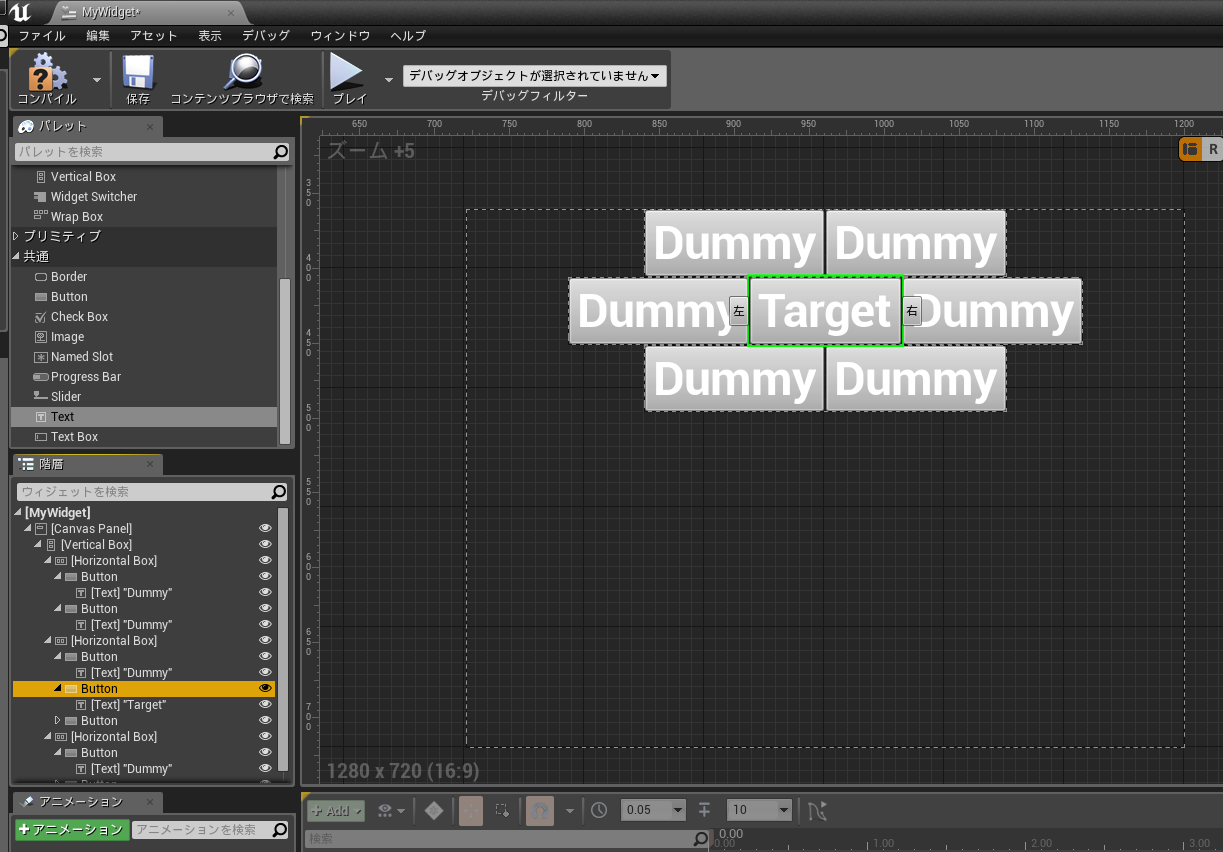1223x852 pixels.
Task: Click the hierarchy search magnifier icon
Action: tap(281, 492)
